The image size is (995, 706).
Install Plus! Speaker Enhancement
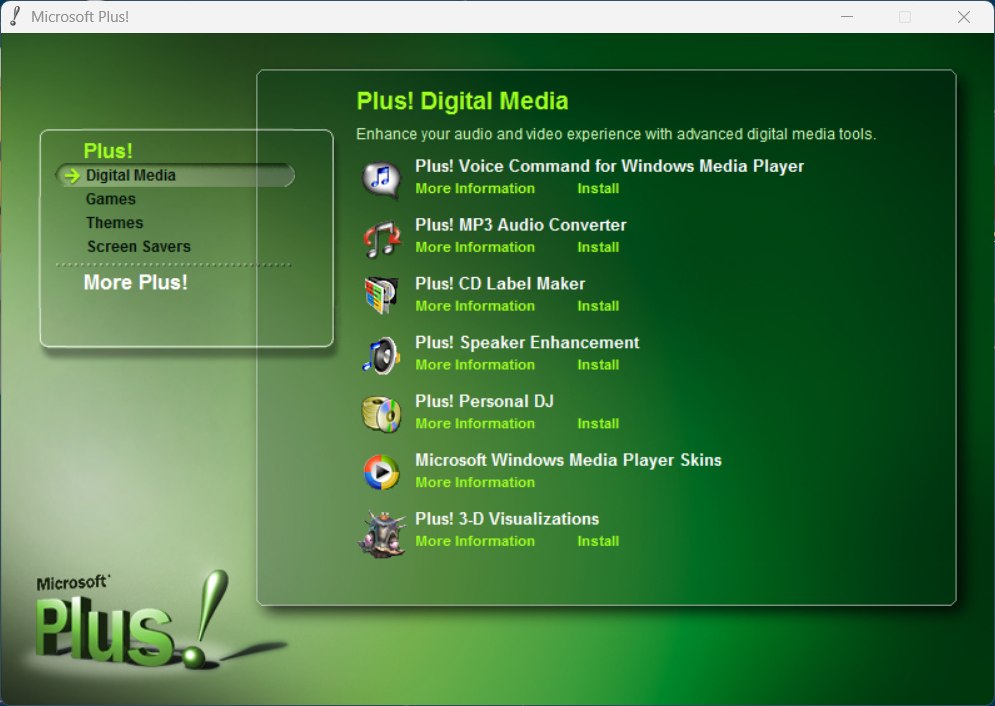[598, 365]
